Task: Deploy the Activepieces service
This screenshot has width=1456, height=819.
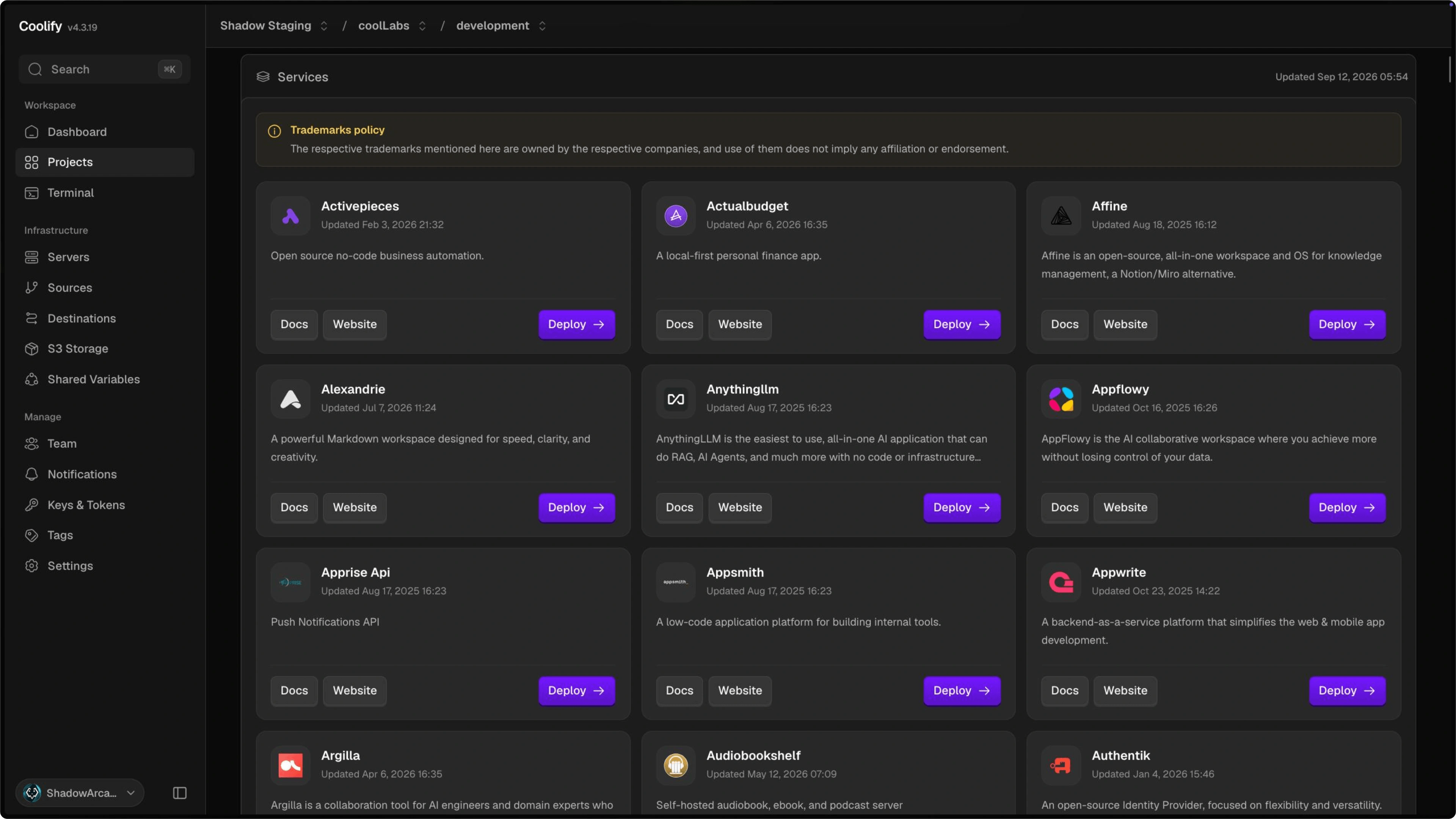Action: point(576,325)
